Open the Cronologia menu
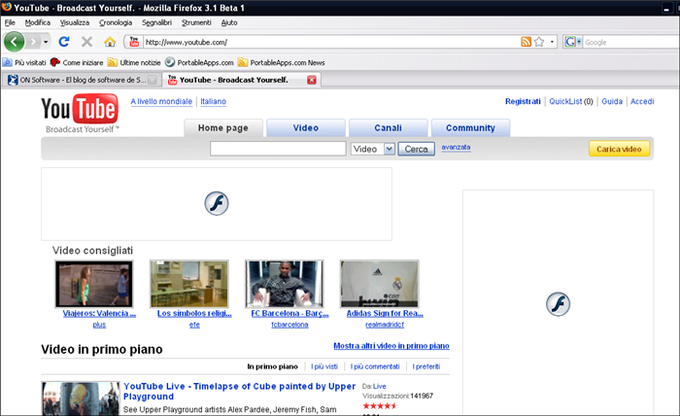The image size is (680, 416). tap(115, 23)
